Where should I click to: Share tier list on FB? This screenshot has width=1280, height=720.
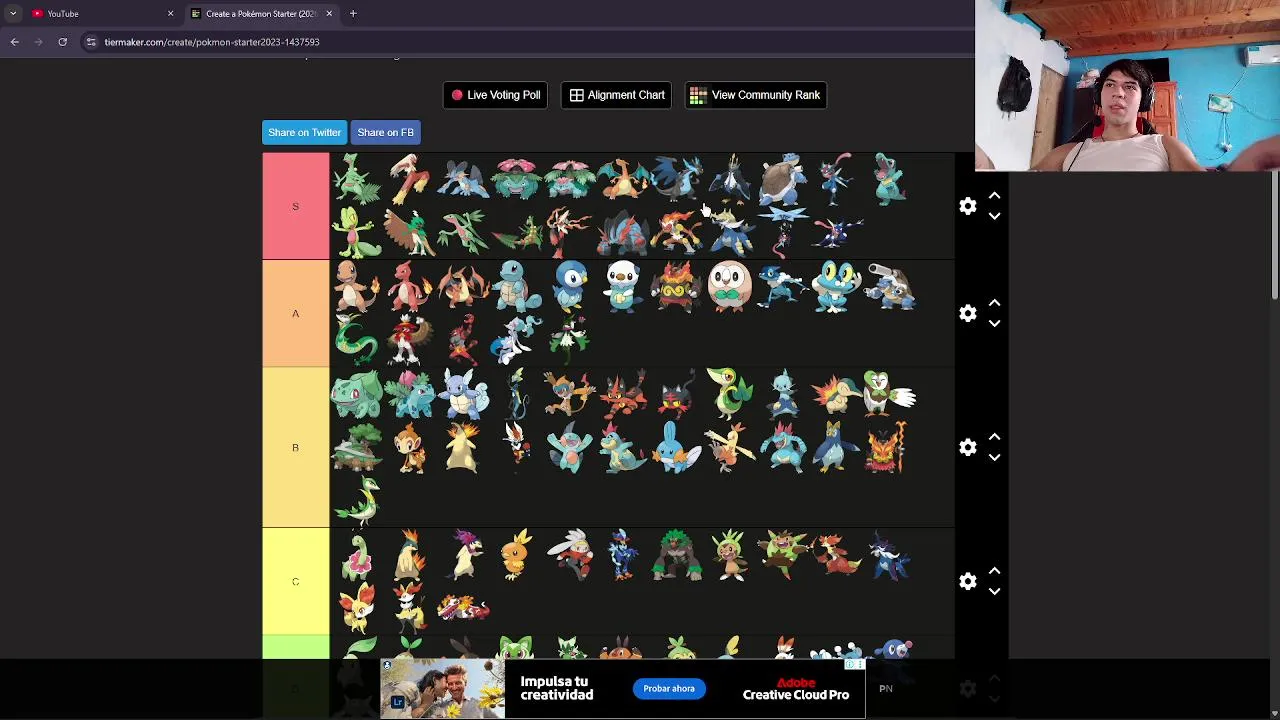click(385, 132)
